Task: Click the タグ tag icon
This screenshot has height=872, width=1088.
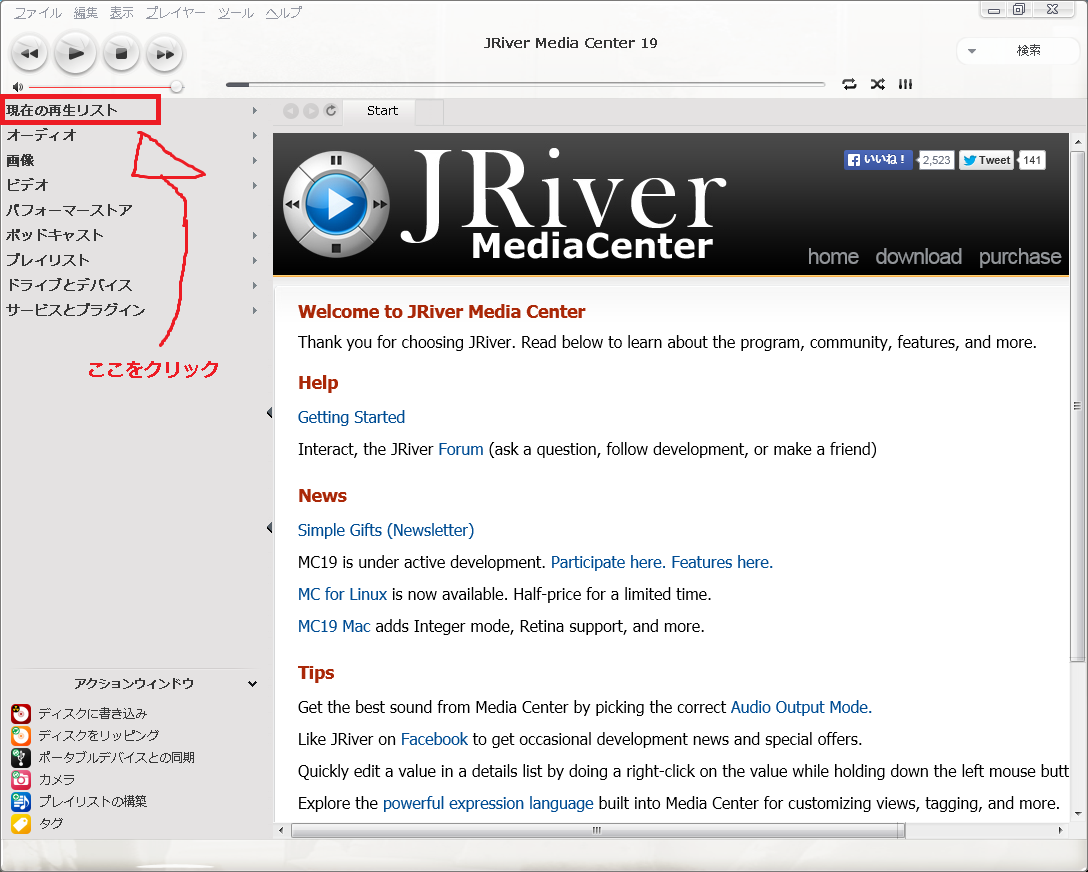Action: coord(21,823)
